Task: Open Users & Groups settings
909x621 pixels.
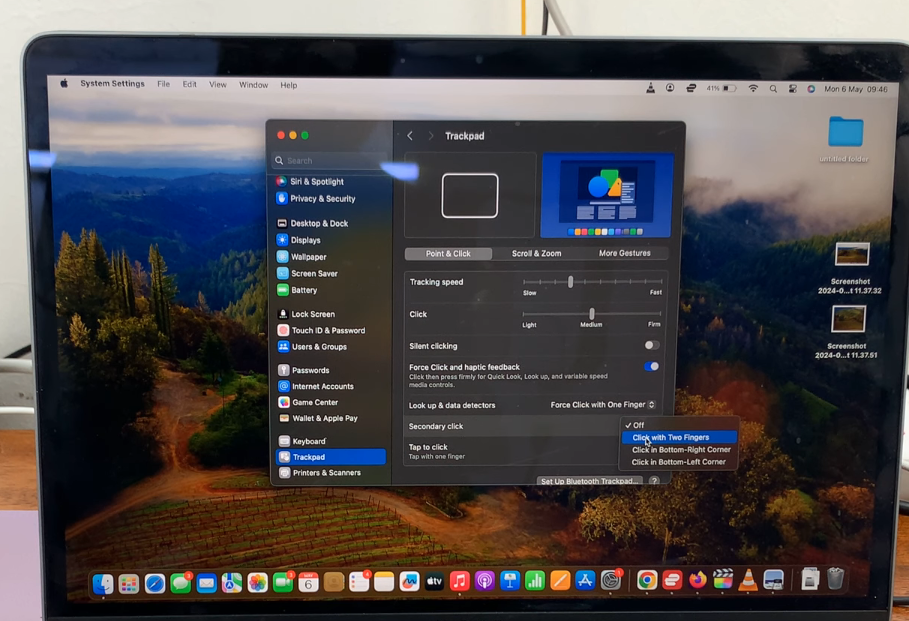Action: pos(319,347)
